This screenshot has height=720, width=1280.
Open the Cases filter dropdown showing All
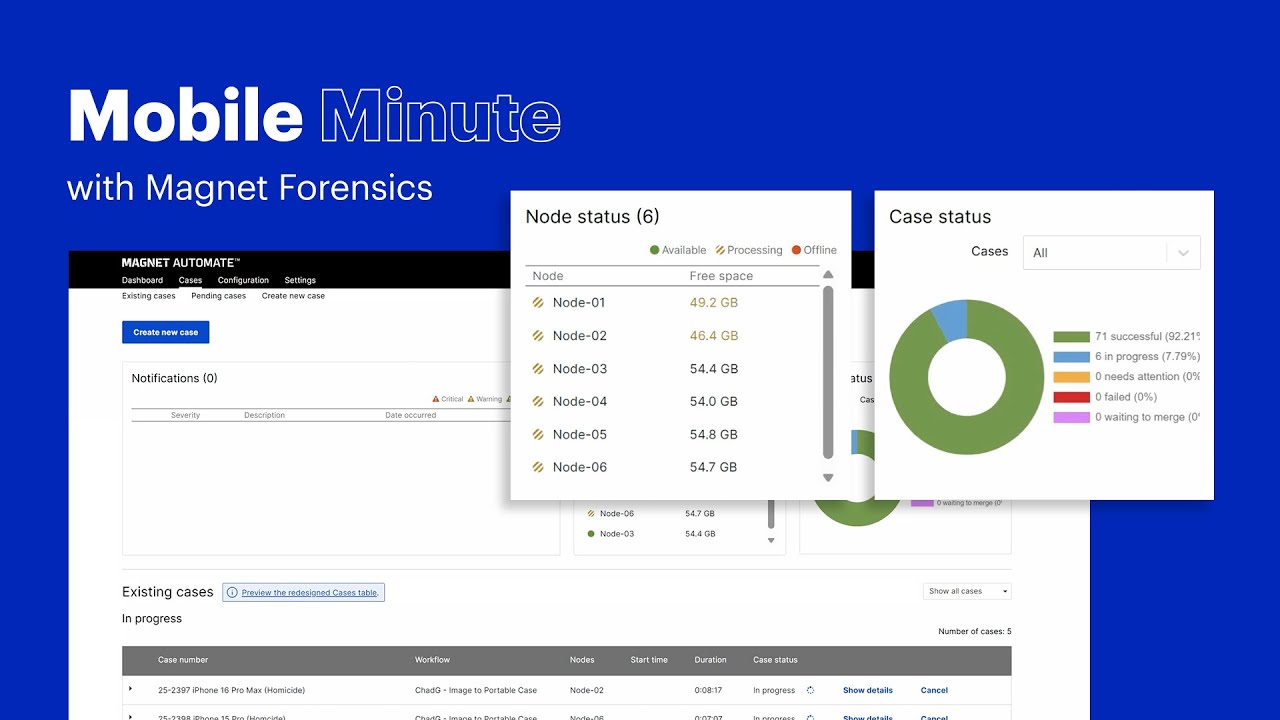(1111, 253)
